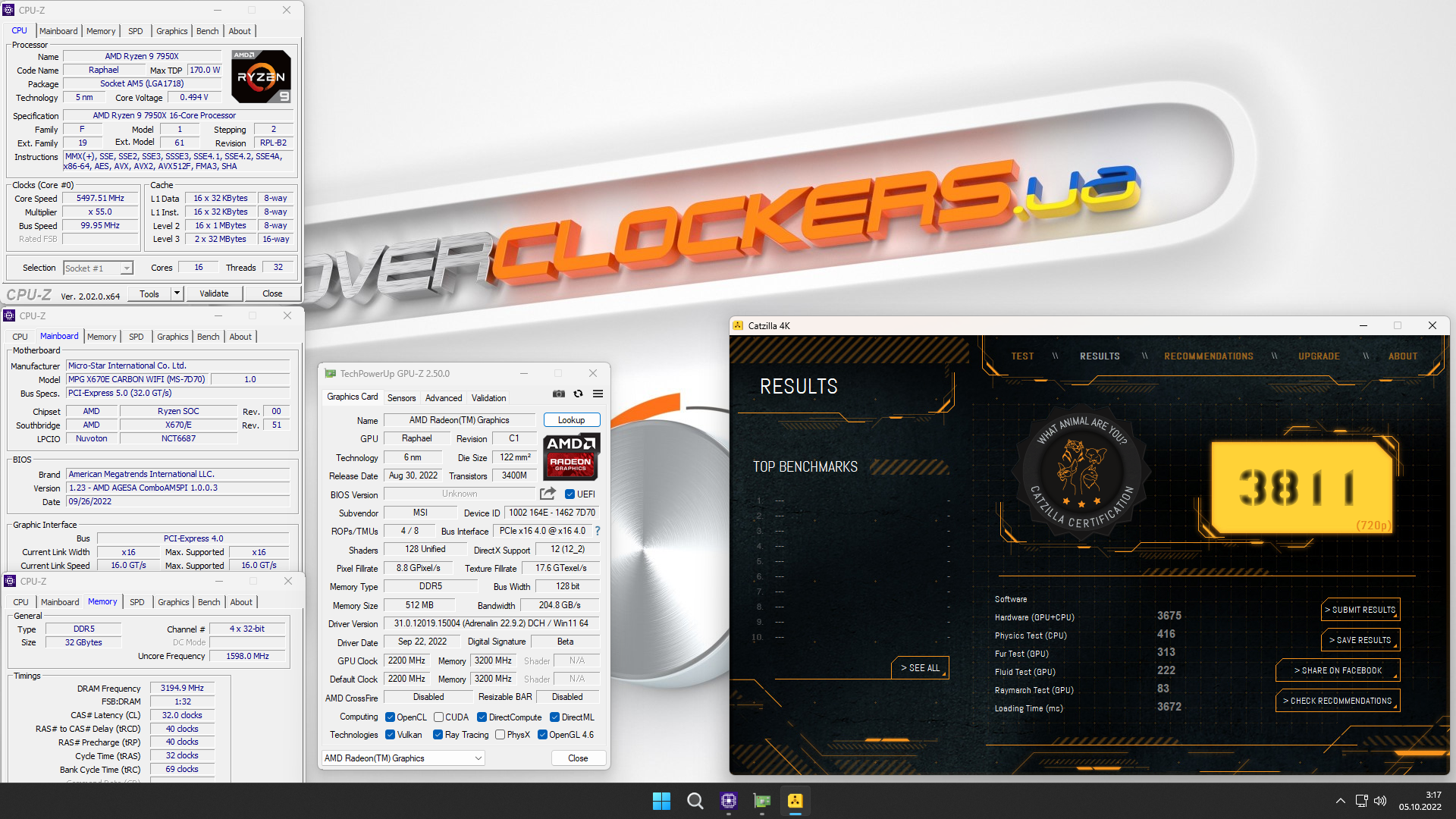This screenshot has width=1456, height=819.
Task: Toggle the DirectCompute checkbox
Action: [x=482, y=717]
